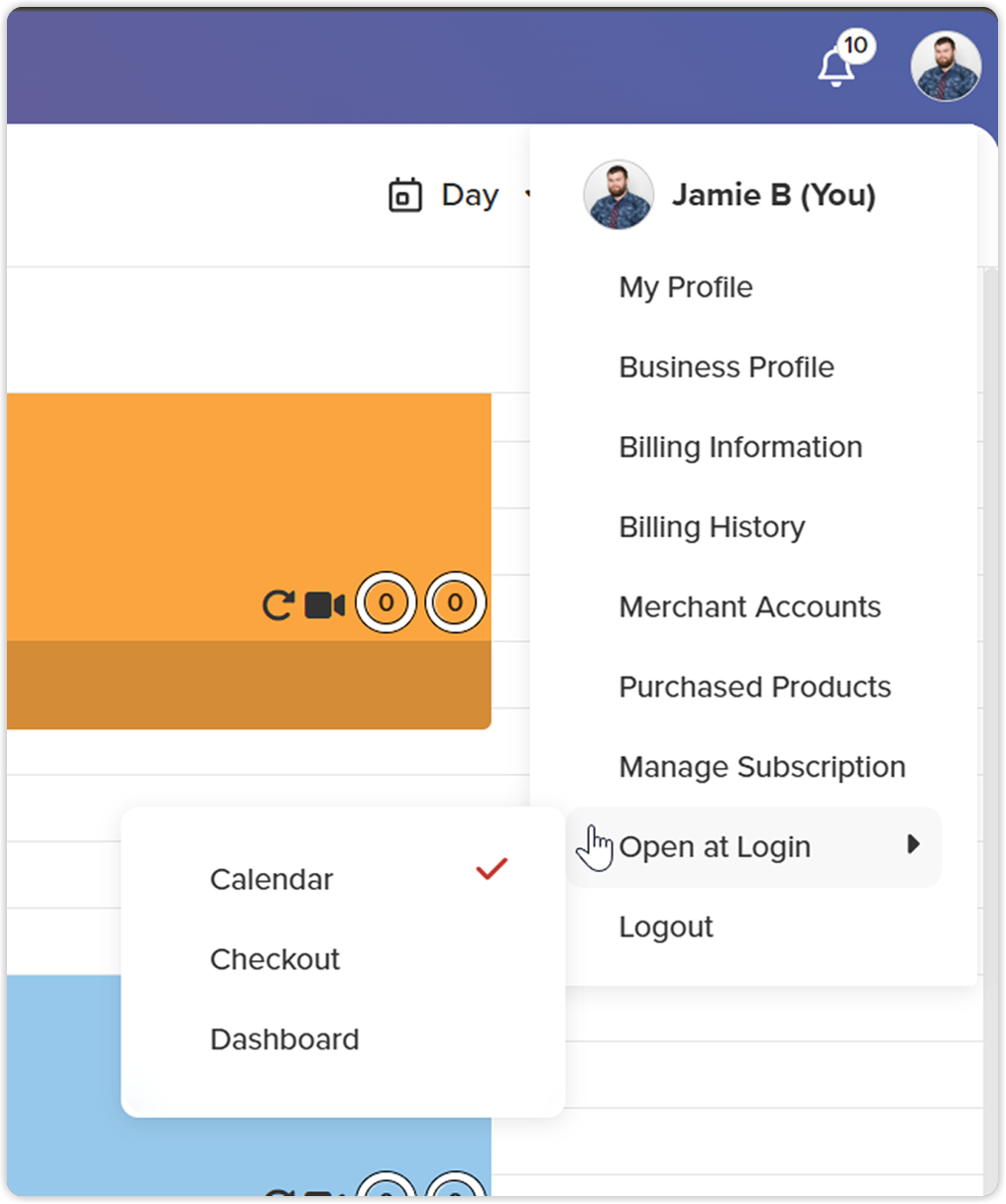Choose Calendar as the login page
The width and height of the screenshot is (1006, 1204).
point(272,880)
